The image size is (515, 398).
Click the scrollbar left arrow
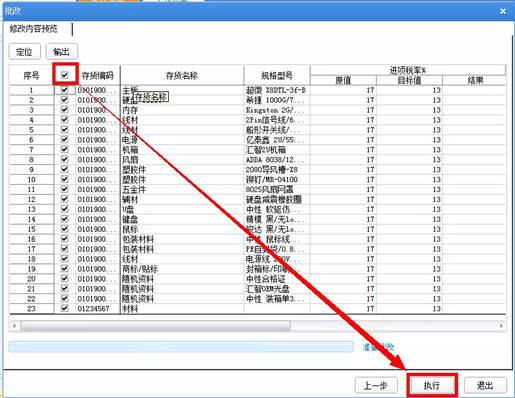tap(14, 325)
